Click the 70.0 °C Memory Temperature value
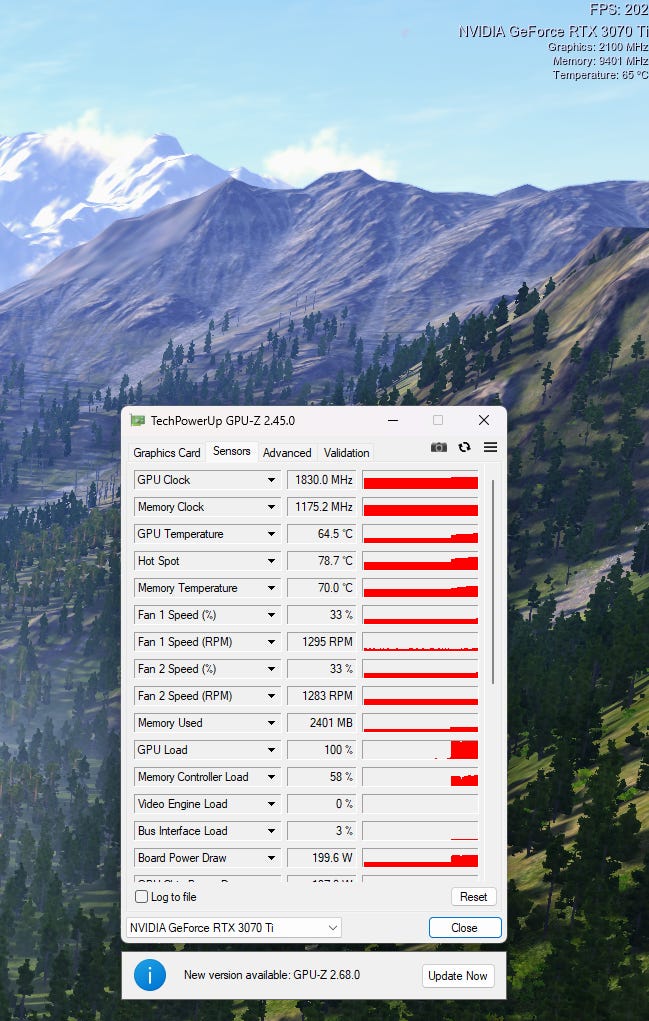This screenshot has width=649, height=1021. (x=322, y=588)
